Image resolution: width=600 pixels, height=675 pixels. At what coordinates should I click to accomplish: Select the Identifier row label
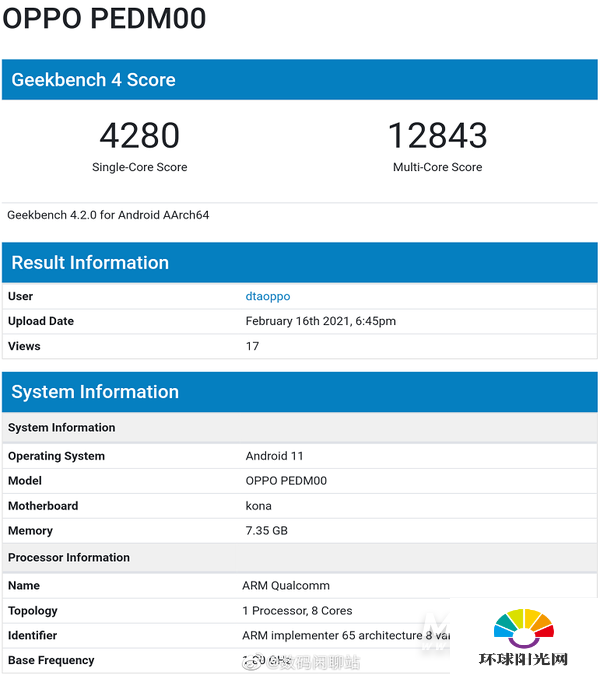pos(32,635)
